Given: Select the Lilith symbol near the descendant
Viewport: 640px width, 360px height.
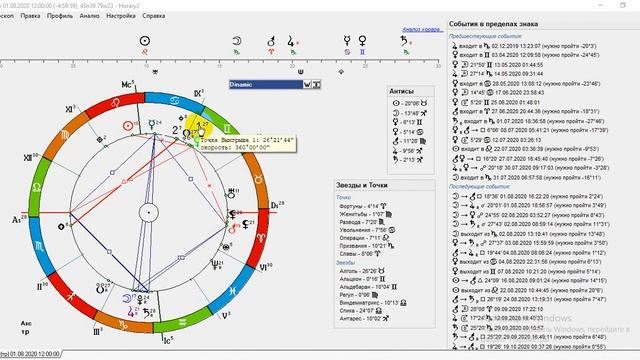Looking at the screenshot, I should [x=246, y=224].
